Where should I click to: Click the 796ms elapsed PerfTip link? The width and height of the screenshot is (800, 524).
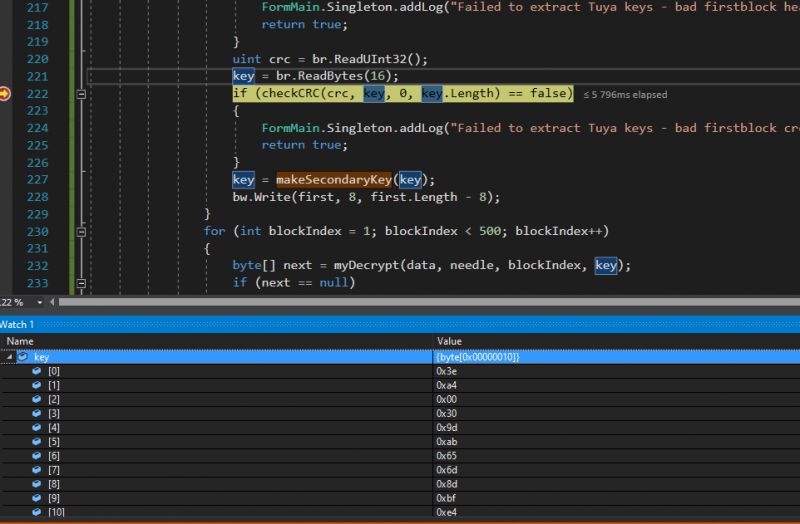pyautogui.click(x=625, y=95)
